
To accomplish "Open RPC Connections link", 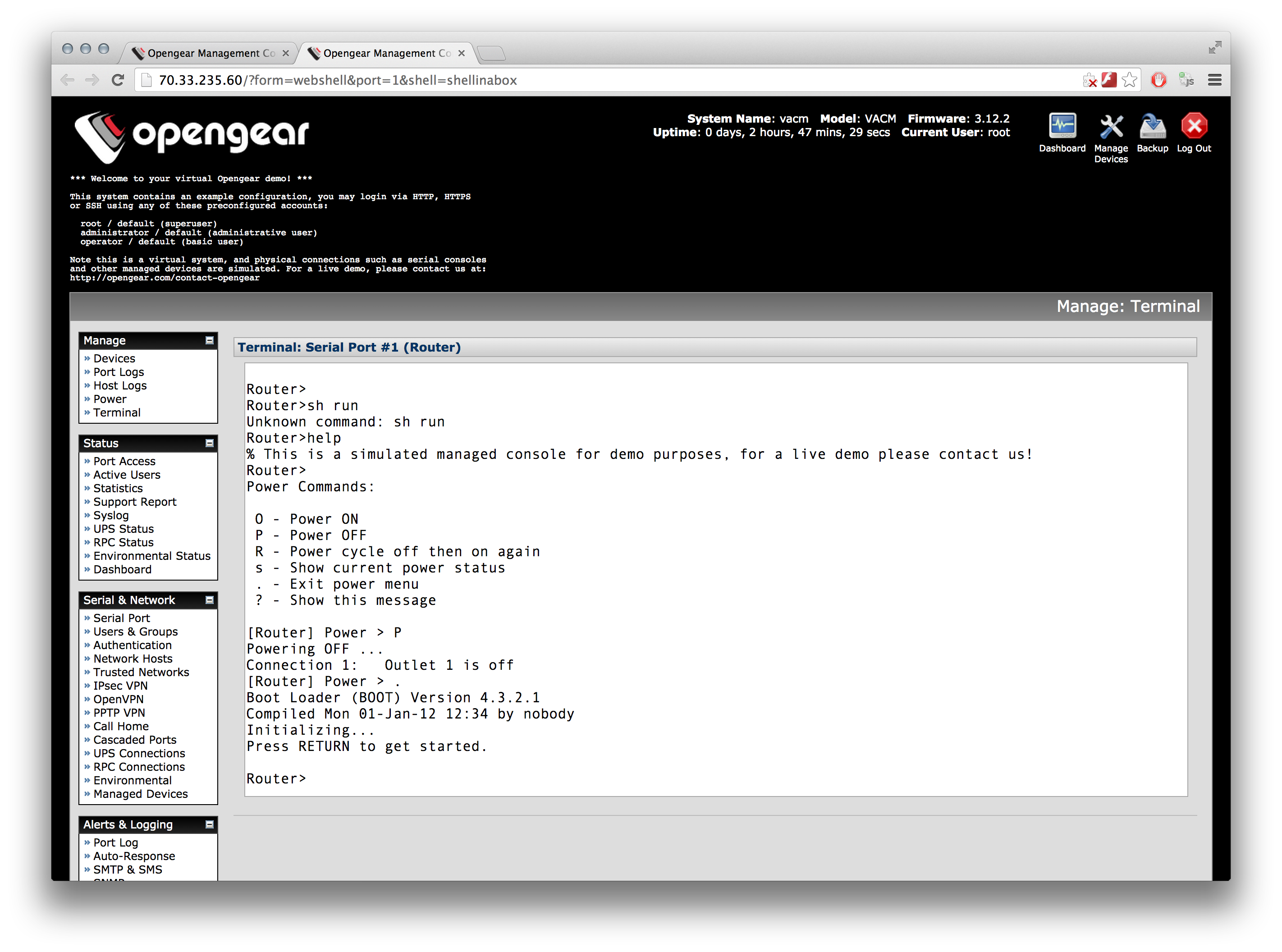I will pyautogui.click(x=139, y=767).
